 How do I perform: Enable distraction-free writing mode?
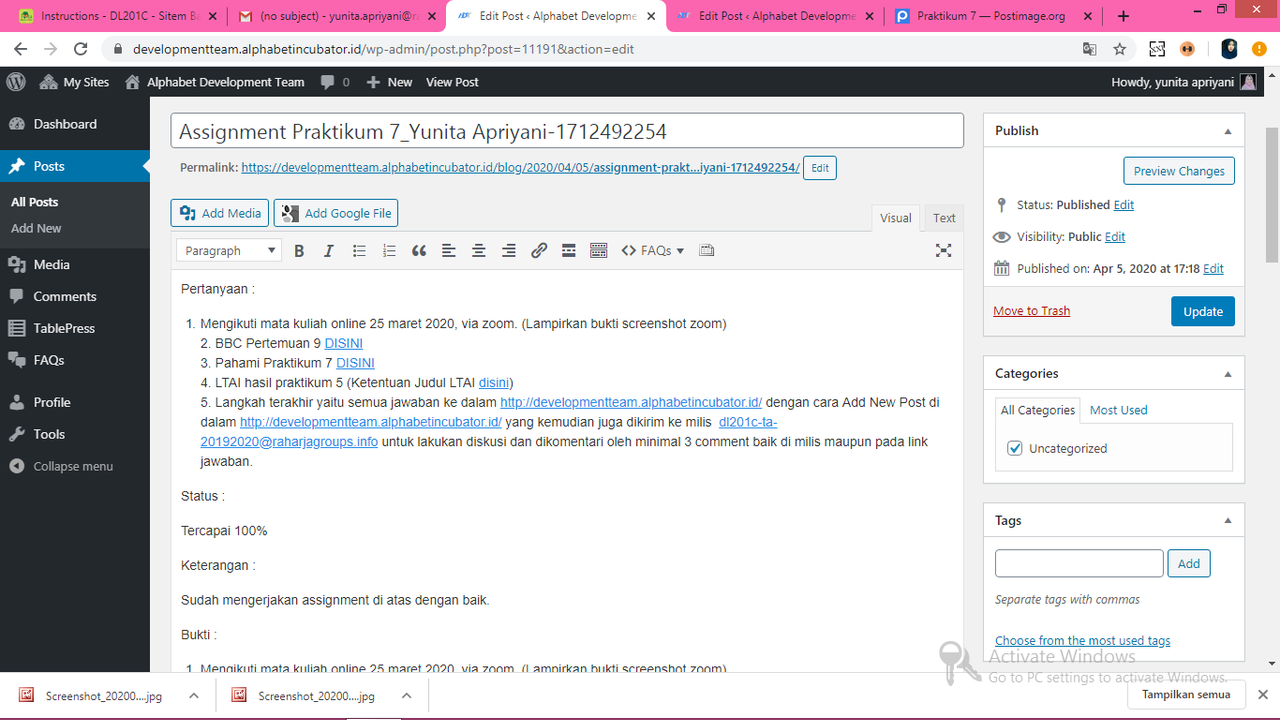pos(943,251)
